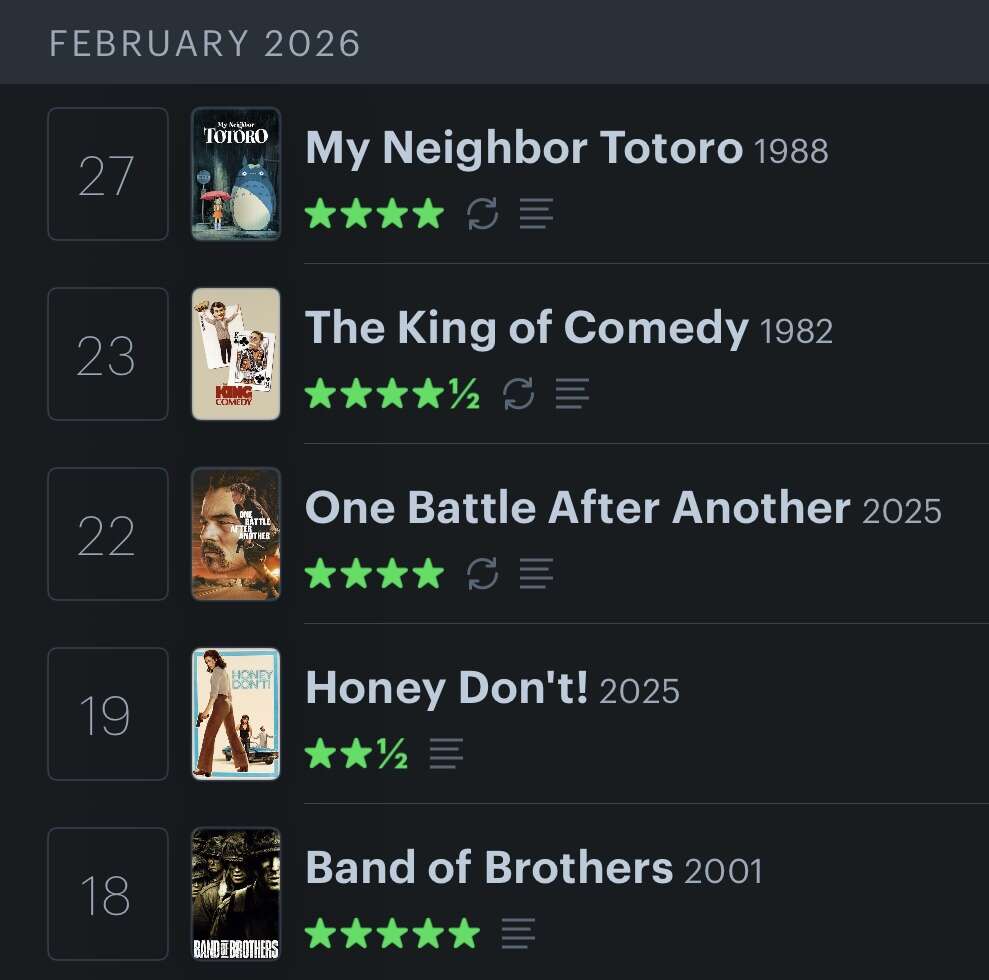Click the day 27 diary date box

107,174
